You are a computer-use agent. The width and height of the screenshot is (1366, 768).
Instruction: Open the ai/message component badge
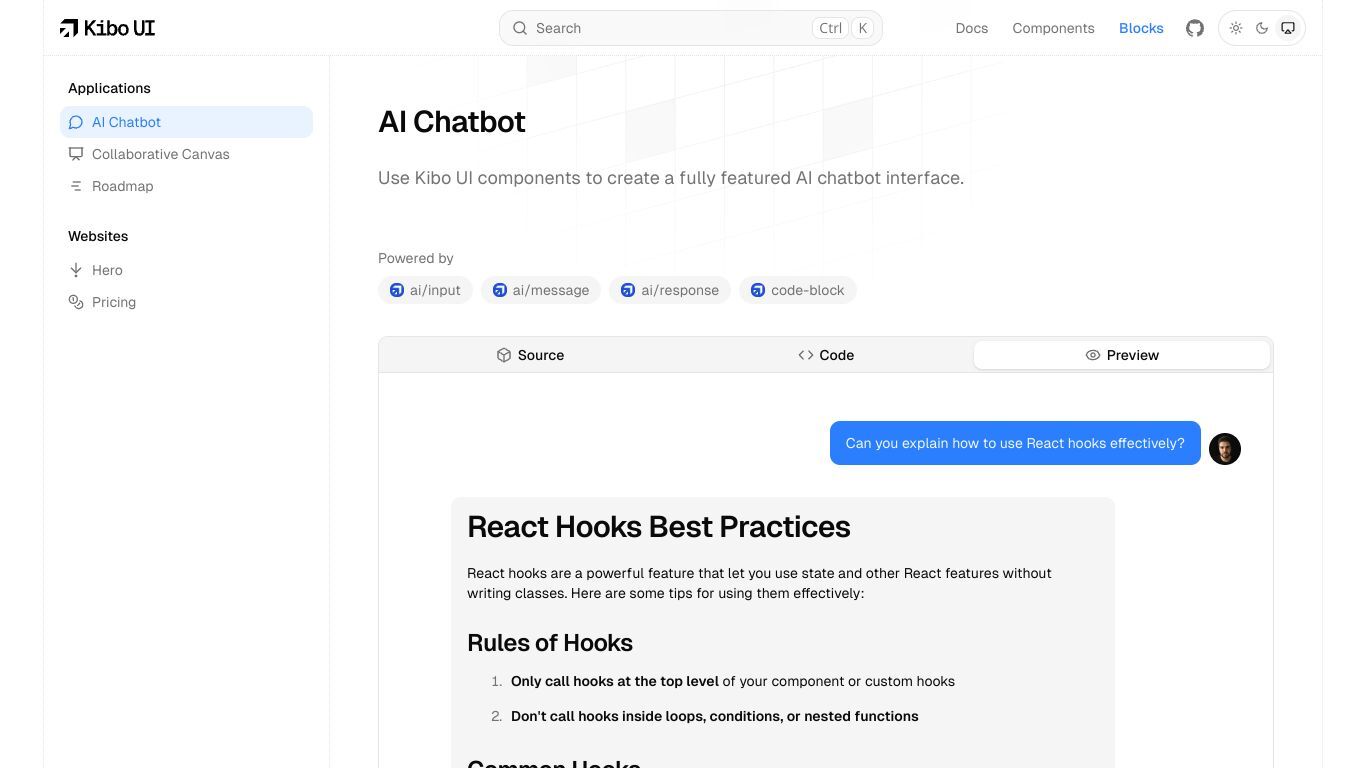541,290
